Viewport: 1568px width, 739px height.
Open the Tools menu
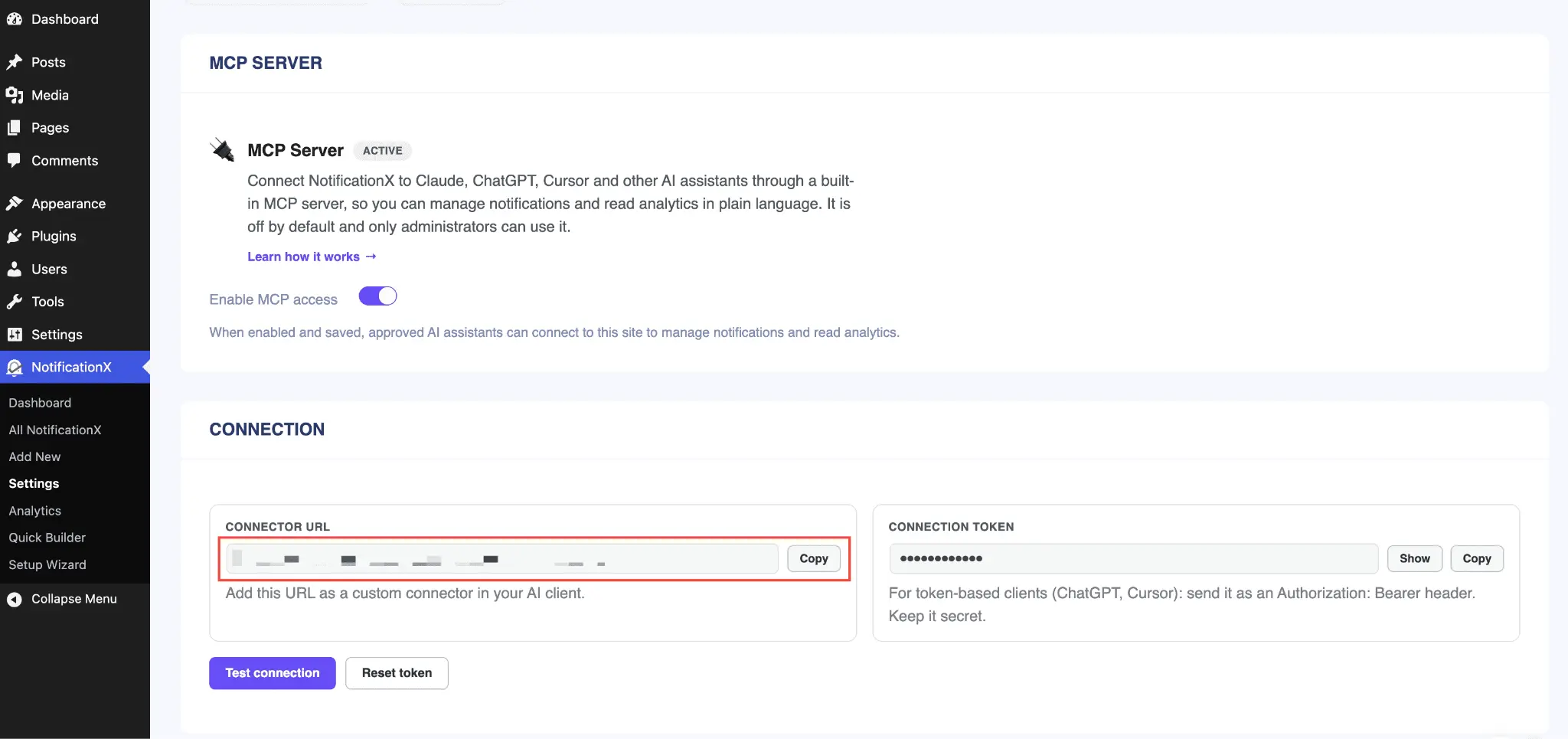[75, 302]
